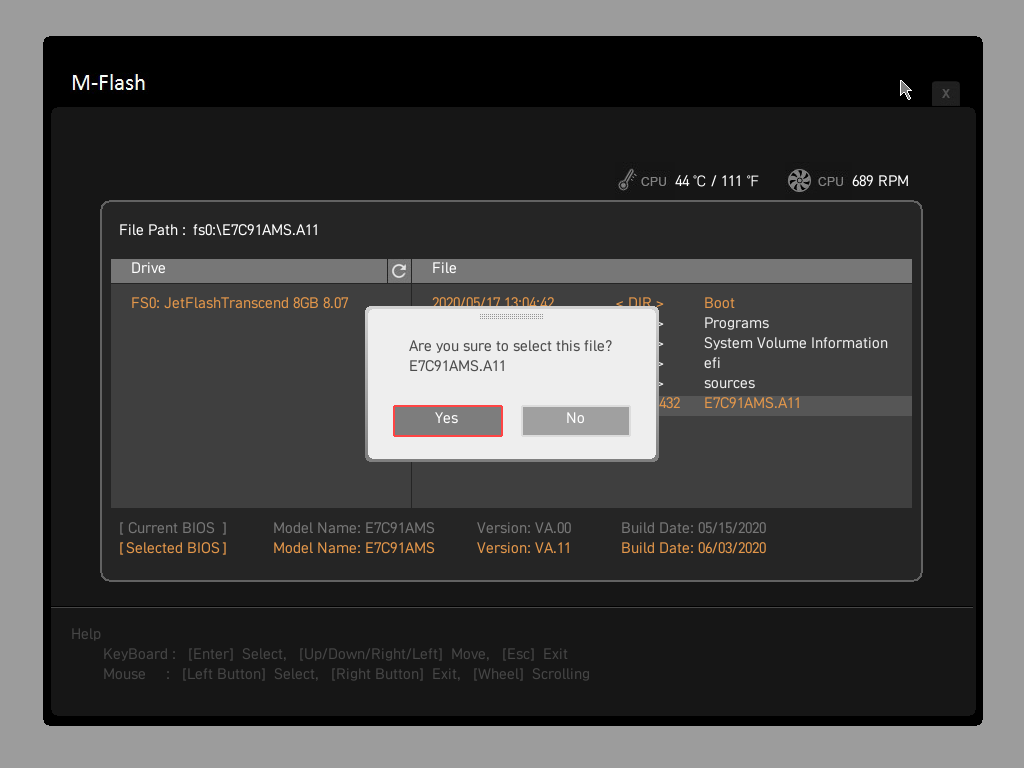Click the E7C91AMS.A11 filename in the dialog
This screenshot has width=1024, height=768.
click(x=457, y=366)
